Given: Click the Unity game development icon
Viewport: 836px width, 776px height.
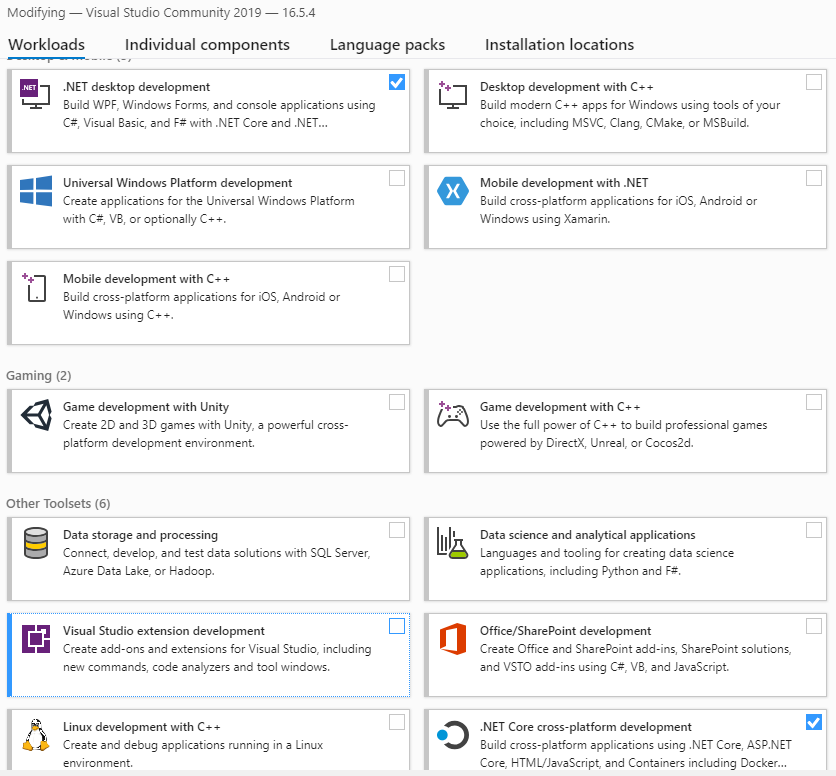Looking at the screenshot, I should [x=36, y=414].
